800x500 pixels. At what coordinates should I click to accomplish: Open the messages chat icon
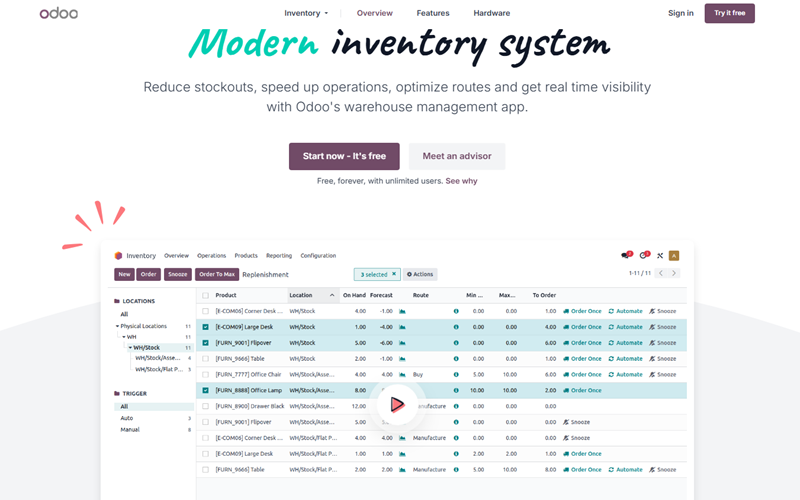tap(626, 255)
